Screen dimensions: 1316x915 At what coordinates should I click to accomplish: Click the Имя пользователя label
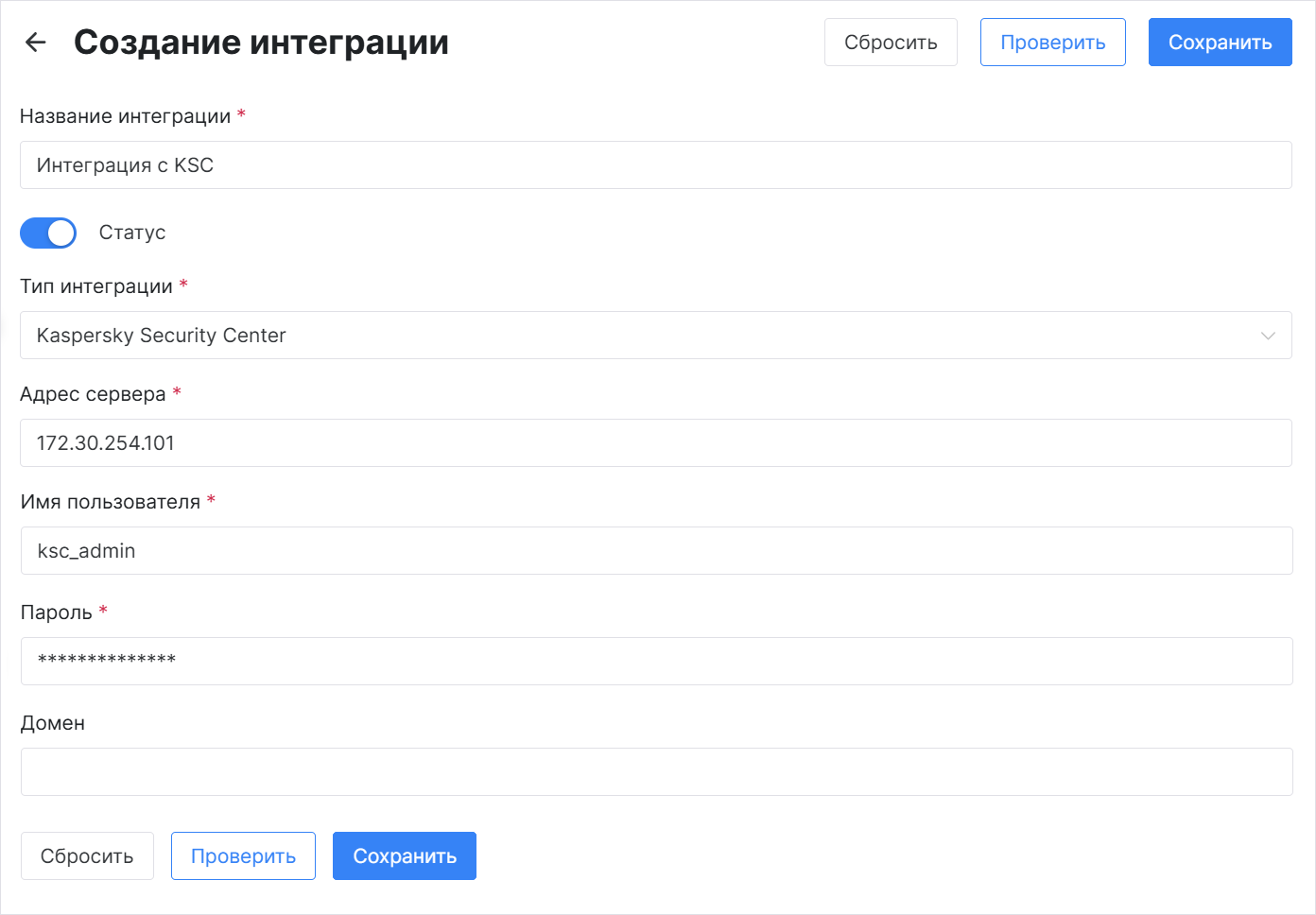click(111, 502)
